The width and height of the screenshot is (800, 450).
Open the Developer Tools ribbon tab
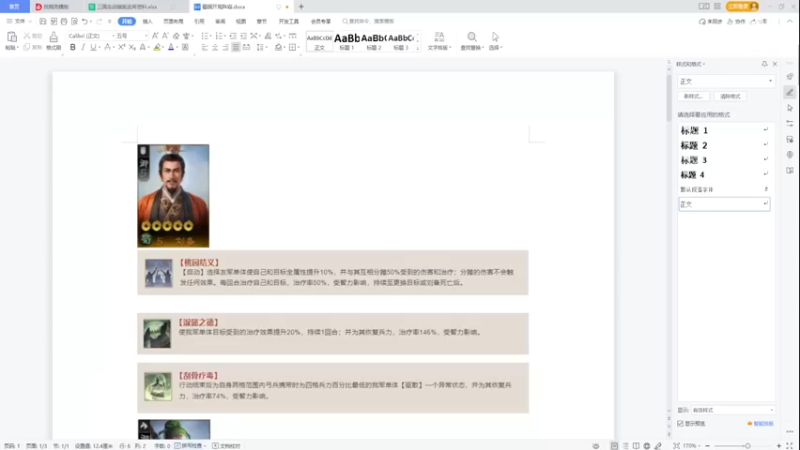(289, 21)
